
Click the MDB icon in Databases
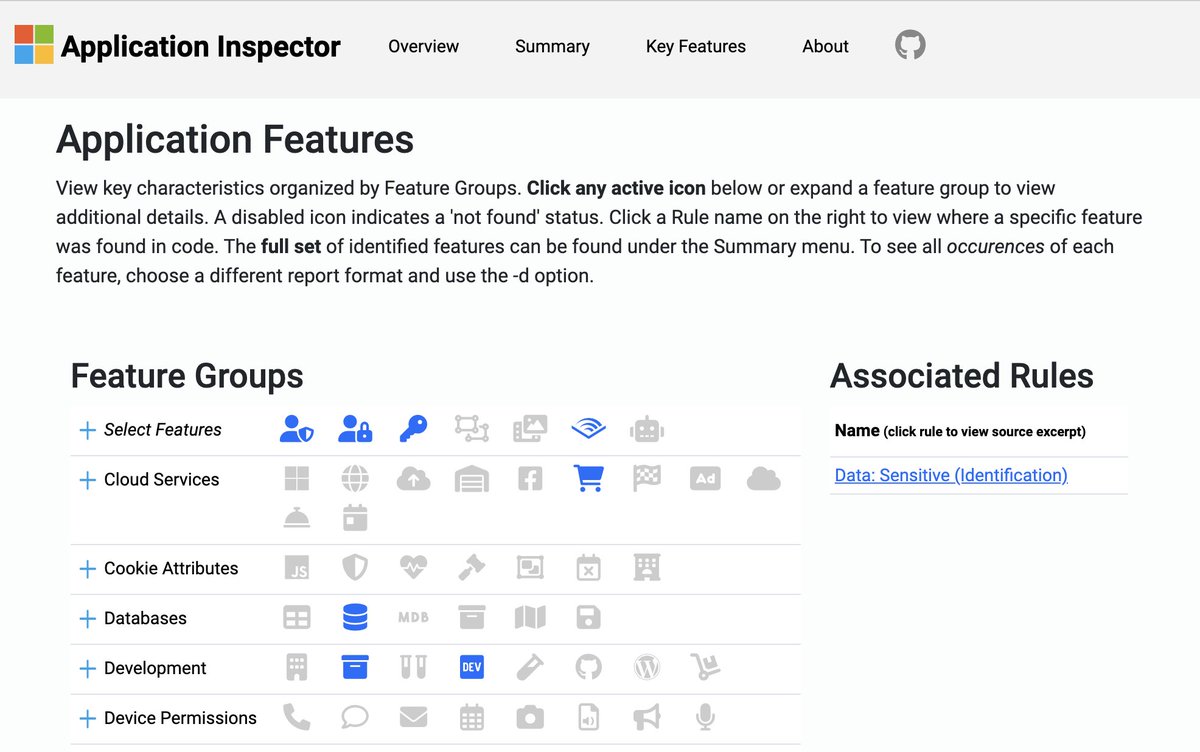click(x=413, y=618)
